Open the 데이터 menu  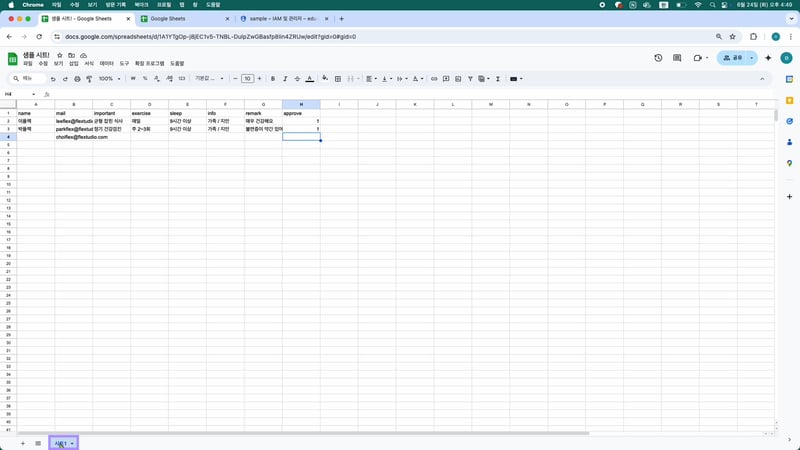(107, 63)
